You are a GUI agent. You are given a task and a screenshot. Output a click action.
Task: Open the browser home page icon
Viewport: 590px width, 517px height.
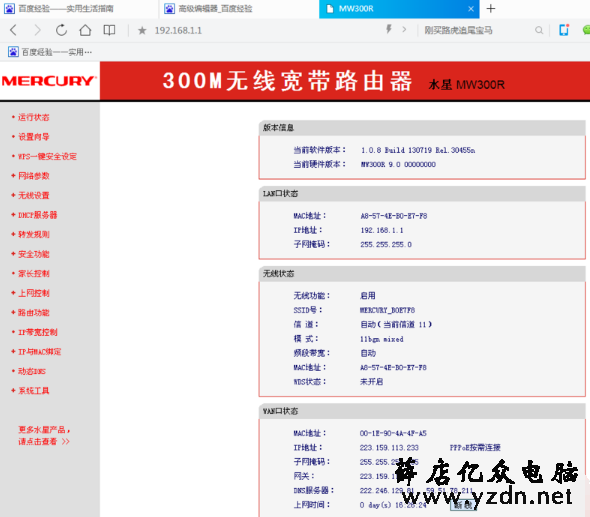(x=85, y=30)
